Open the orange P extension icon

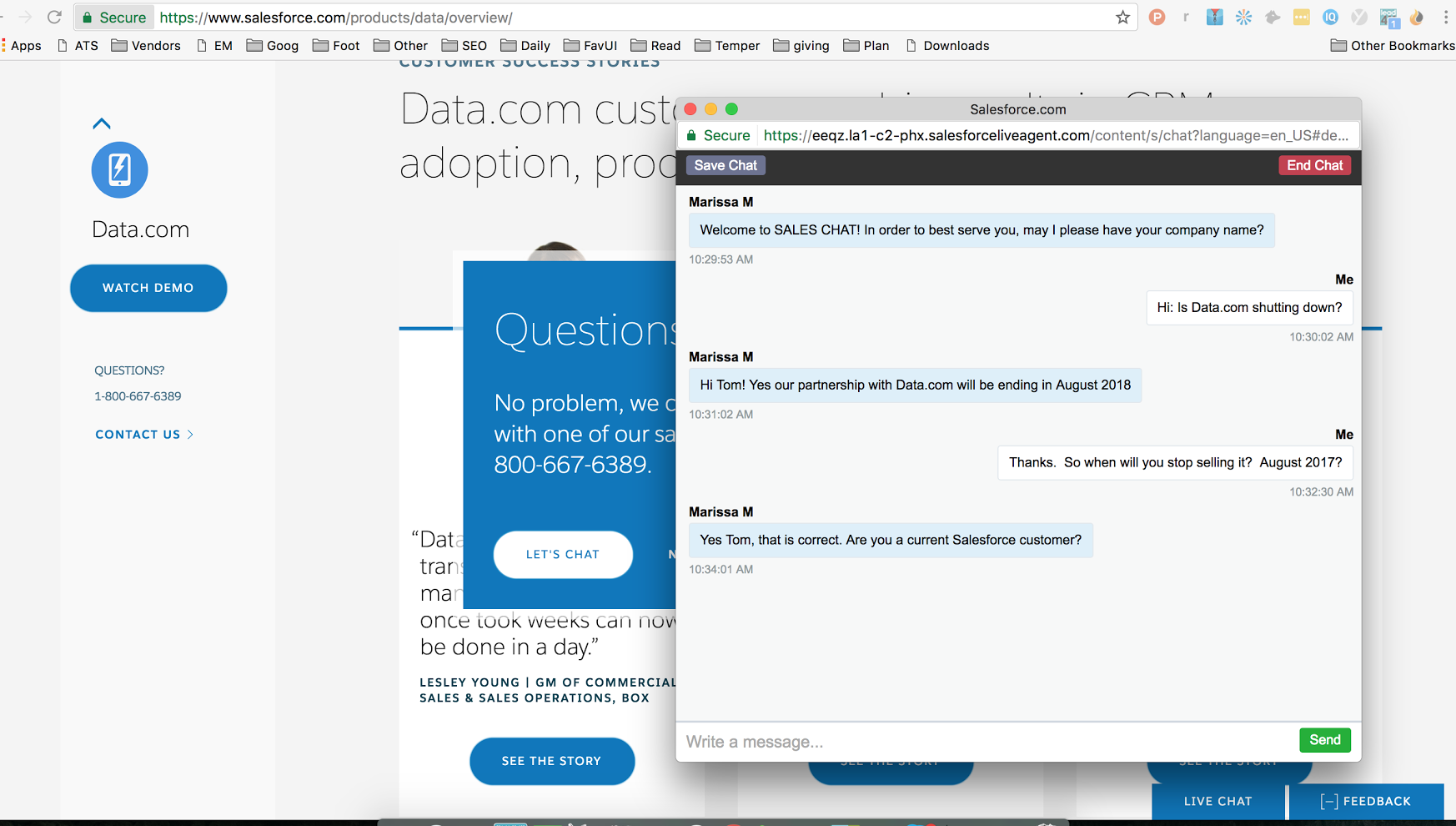point(1157,17)
